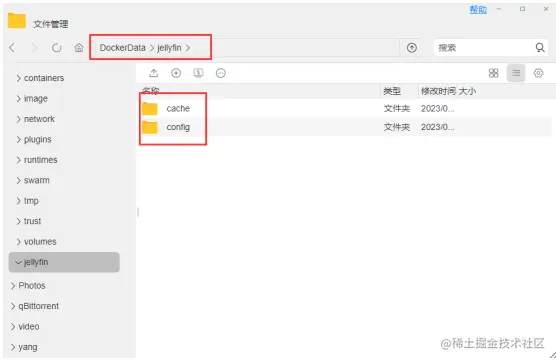Collapse the jellyfin tree node
Image resolution: width=556 pixels, height=361 pixels.
(18, 262)
